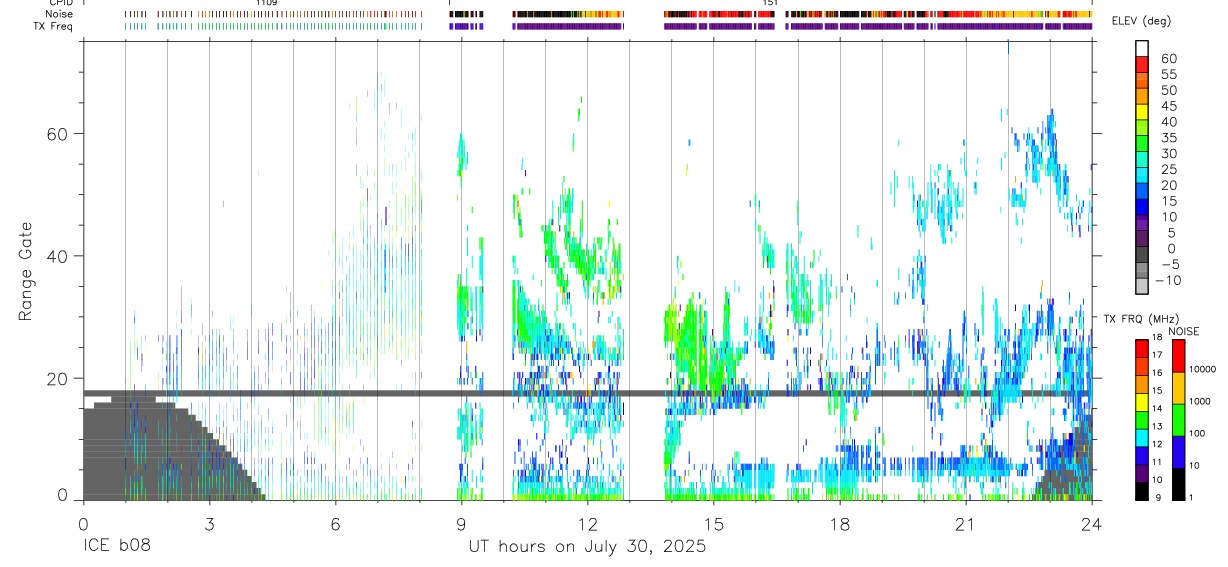Image resolution: width=1228 pixels, height=567 pixels.
Task: Click the yellow TX FRQ segment between 14 and 15
Action: point(1142,401)
